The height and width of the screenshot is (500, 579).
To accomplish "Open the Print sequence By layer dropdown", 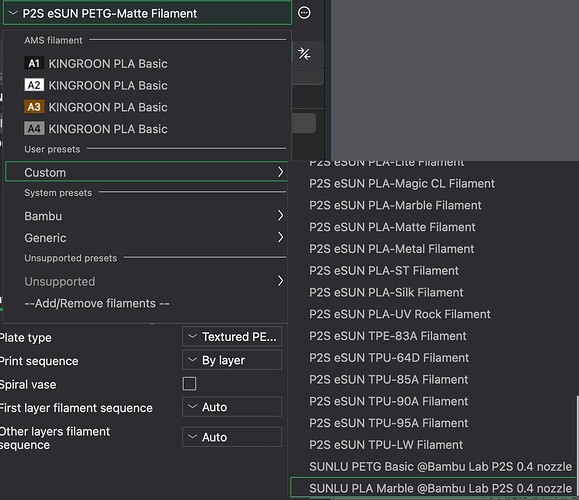I will [232, 360].
